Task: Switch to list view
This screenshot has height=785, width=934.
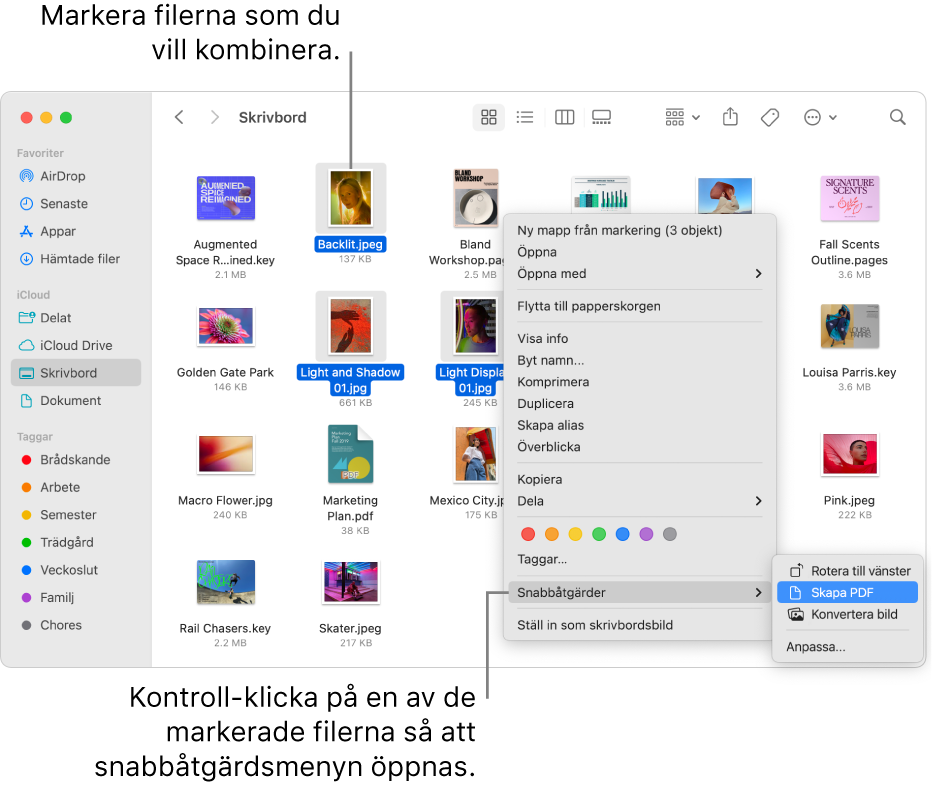Action: coord(525,117)
